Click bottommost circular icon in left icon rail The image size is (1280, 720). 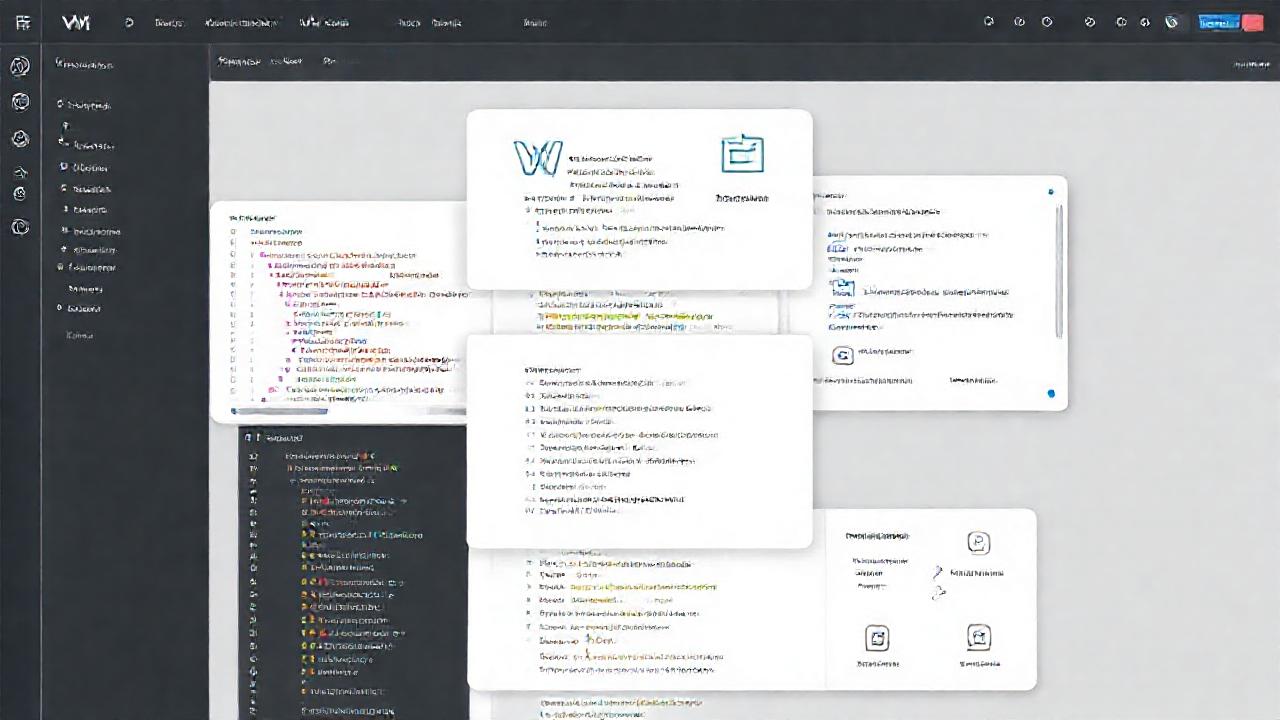coord(20,228)
